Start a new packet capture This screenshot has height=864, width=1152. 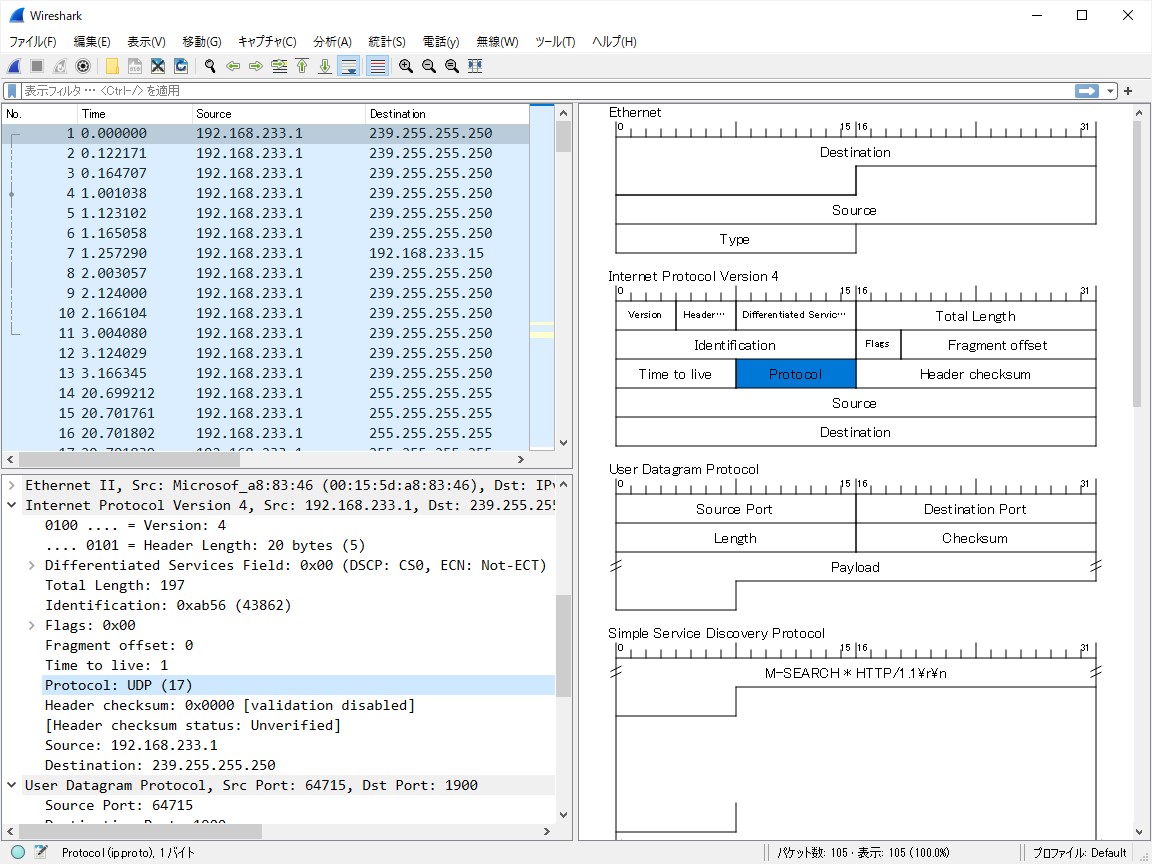click(x=12, y=66)
